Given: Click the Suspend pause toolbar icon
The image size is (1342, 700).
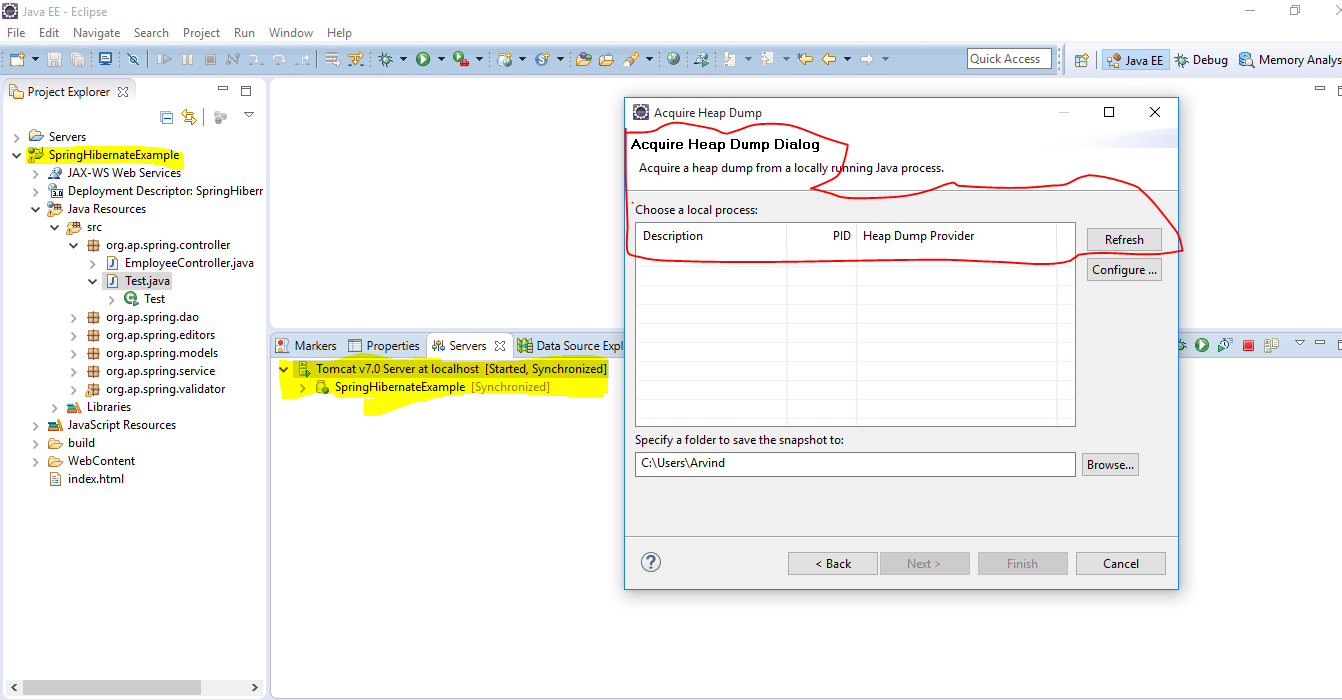Looking at the screenshot, I should [x=187, y=59].
